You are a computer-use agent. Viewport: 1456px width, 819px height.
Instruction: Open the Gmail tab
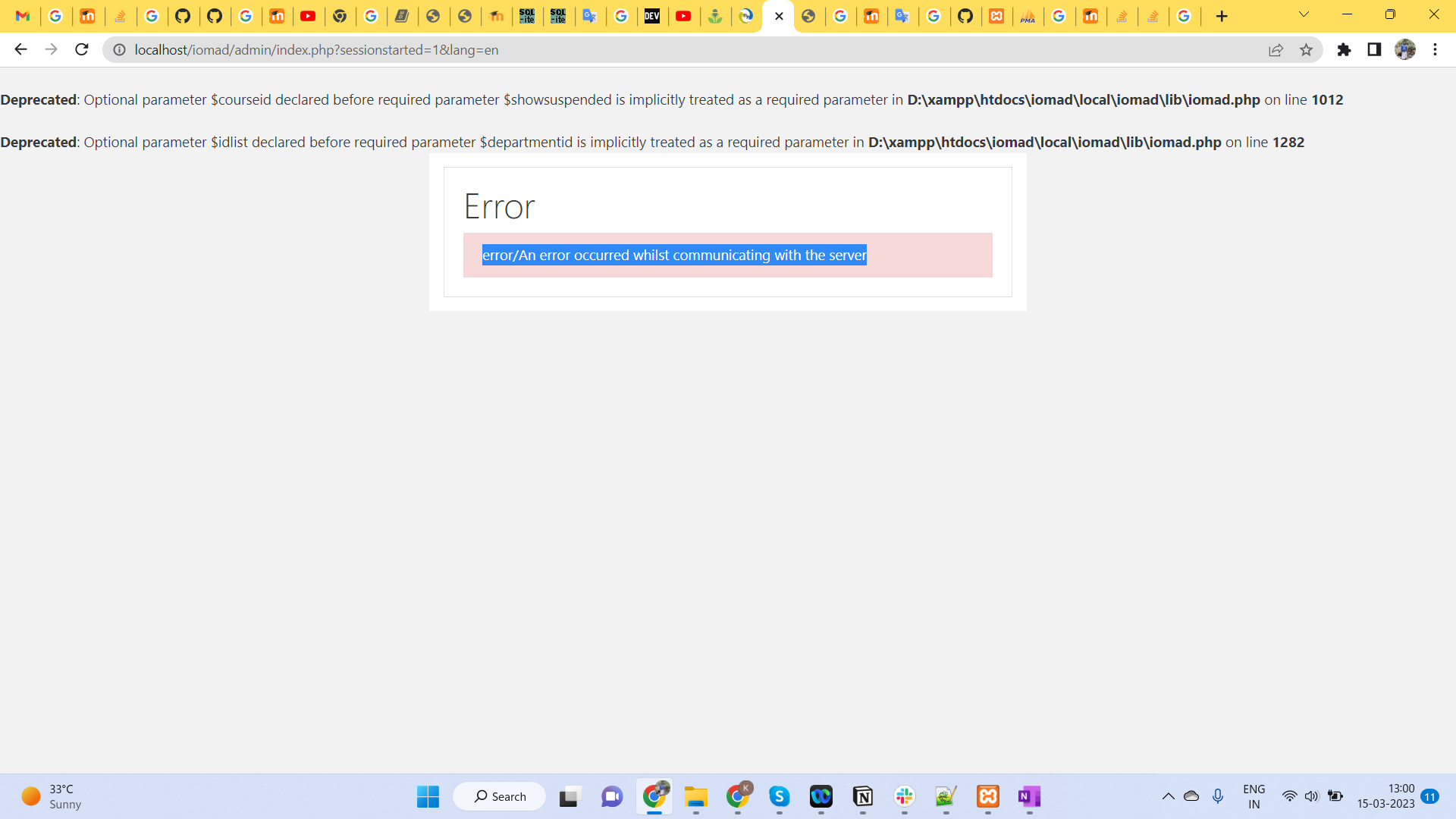click(23, 16)
